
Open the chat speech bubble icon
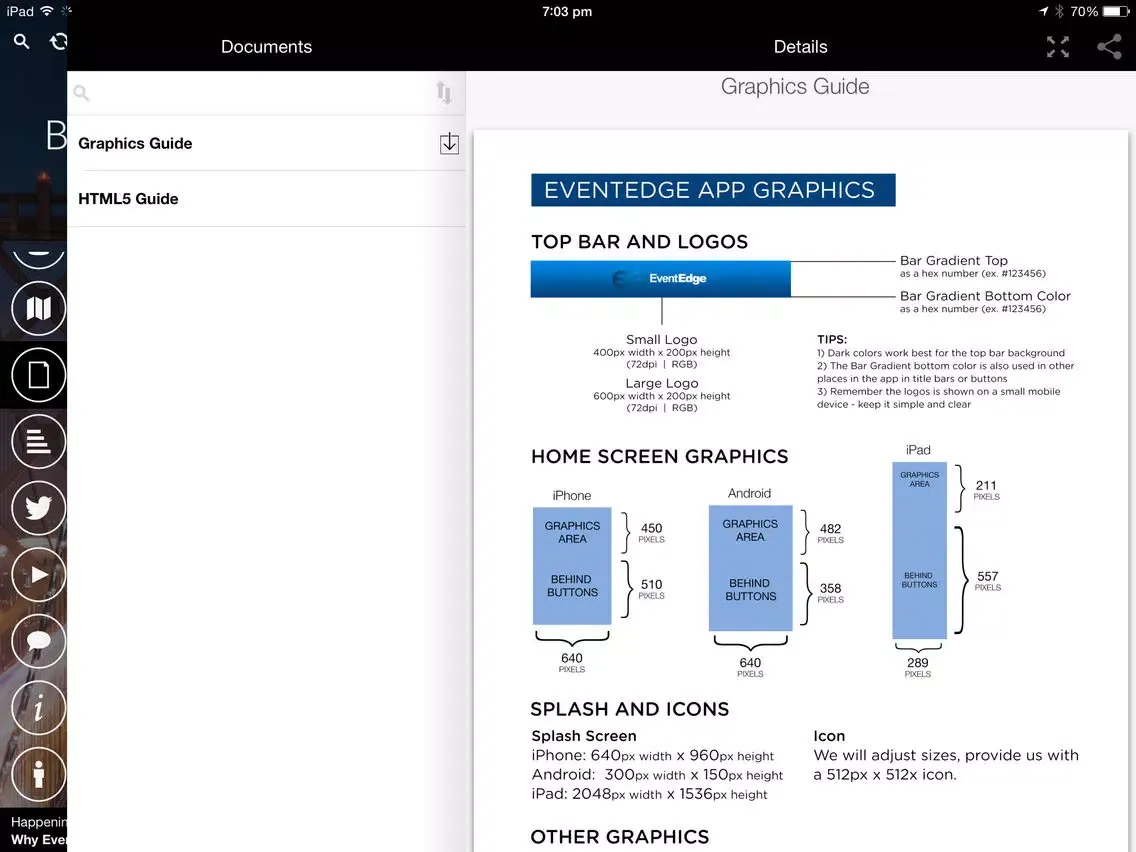pos(38,641)
